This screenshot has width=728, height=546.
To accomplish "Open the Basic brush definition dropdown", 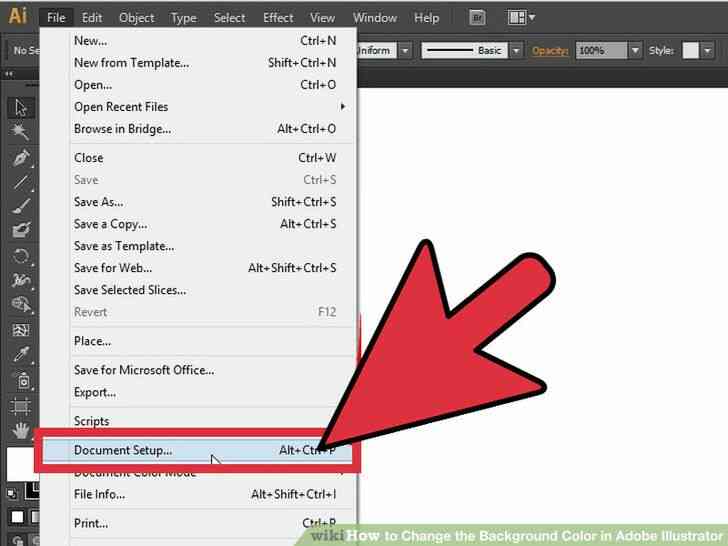I will (x=516, y=50).
